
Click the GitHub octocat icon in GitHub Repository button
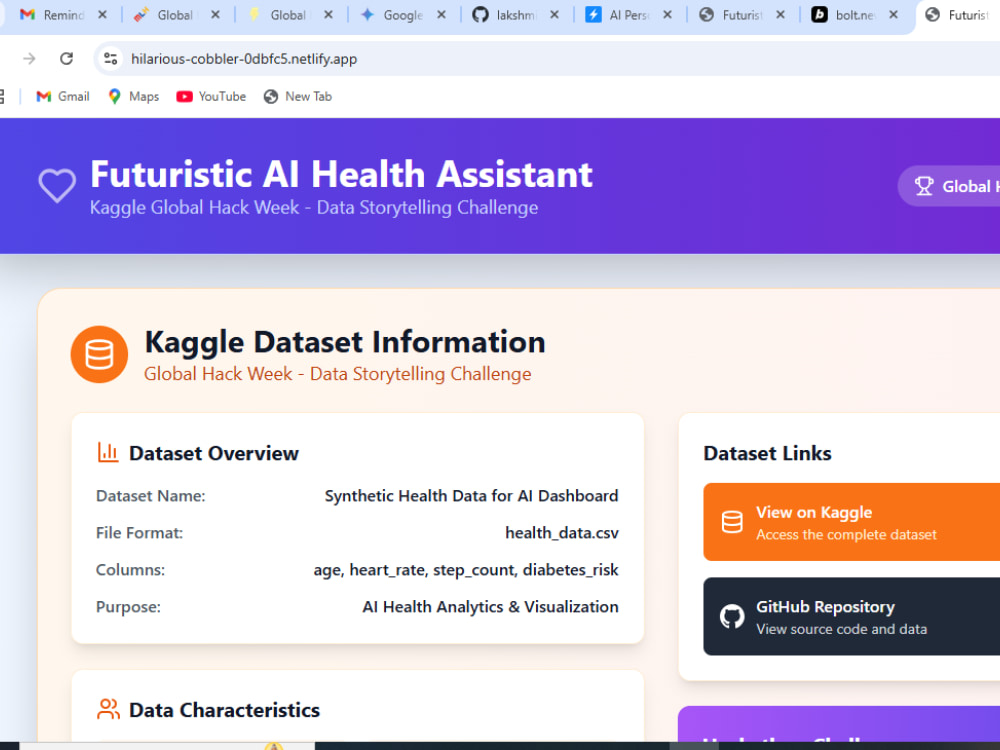[732, 617]
